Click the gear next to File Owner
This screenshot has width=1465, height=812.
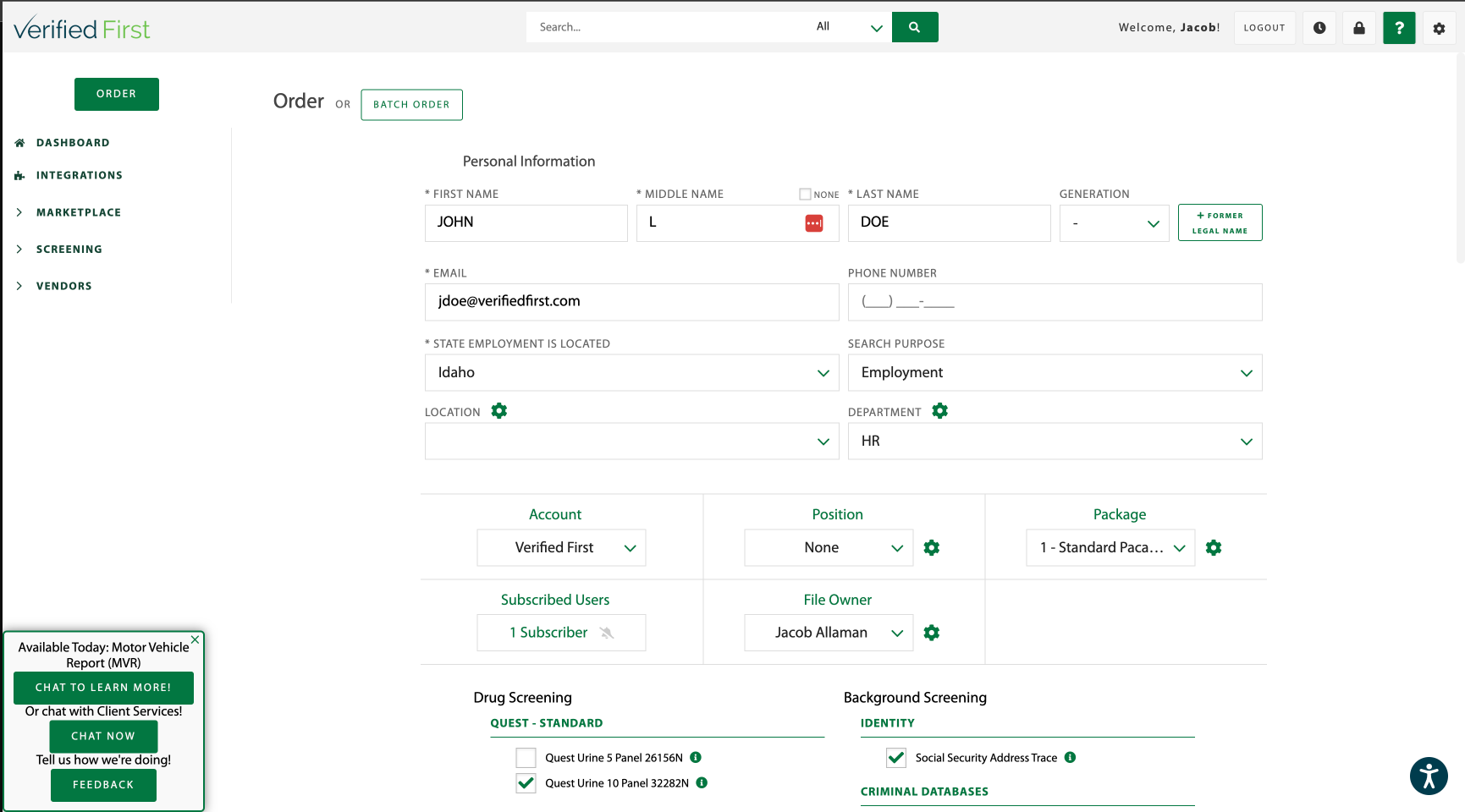(932, 632)
